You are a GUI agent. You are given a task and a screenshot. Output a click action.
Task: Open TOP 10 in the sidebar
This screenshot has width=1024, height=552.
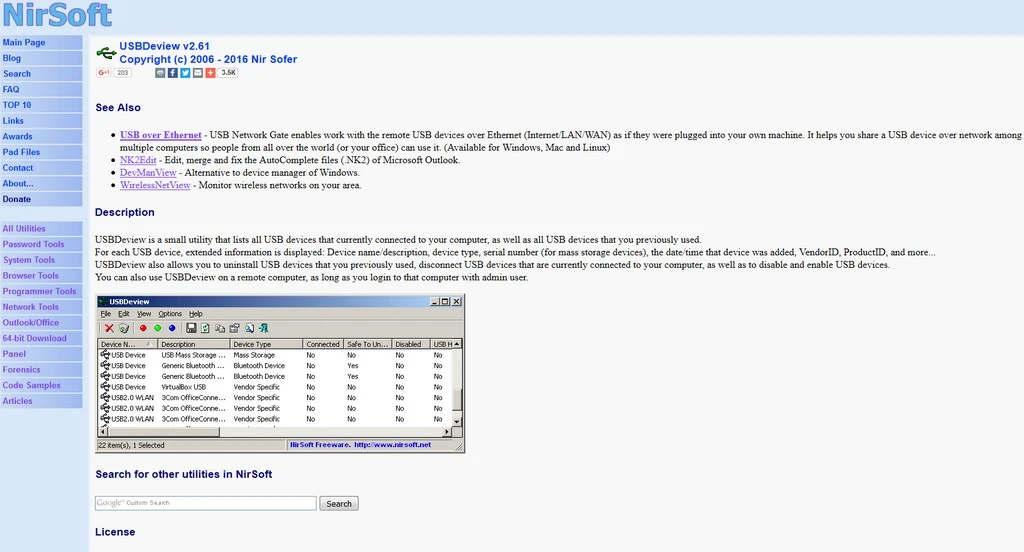coord(41,105)
